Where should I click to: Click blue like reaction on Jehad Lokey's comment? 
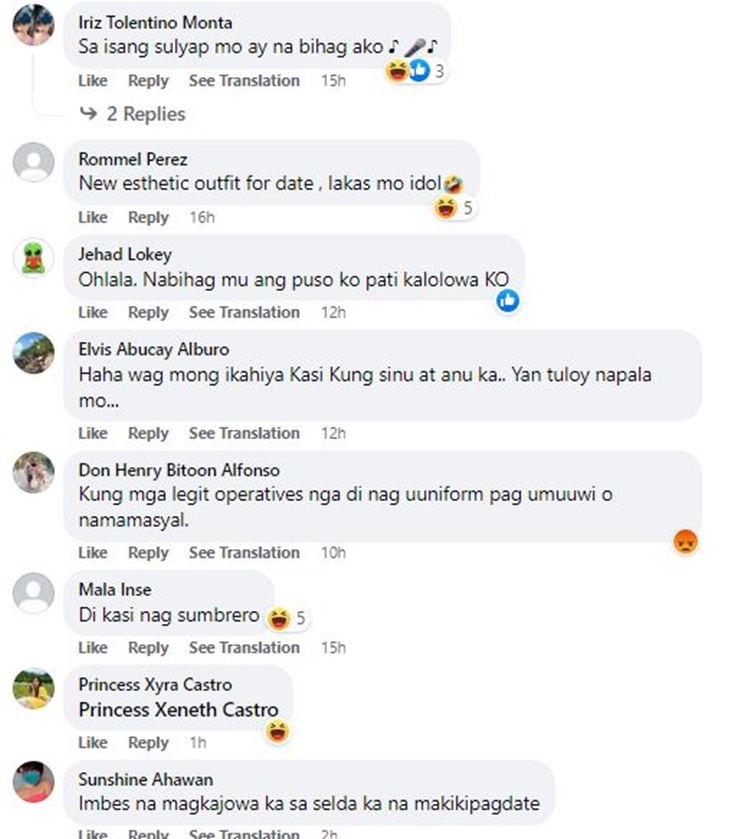(x=508, y=301)
